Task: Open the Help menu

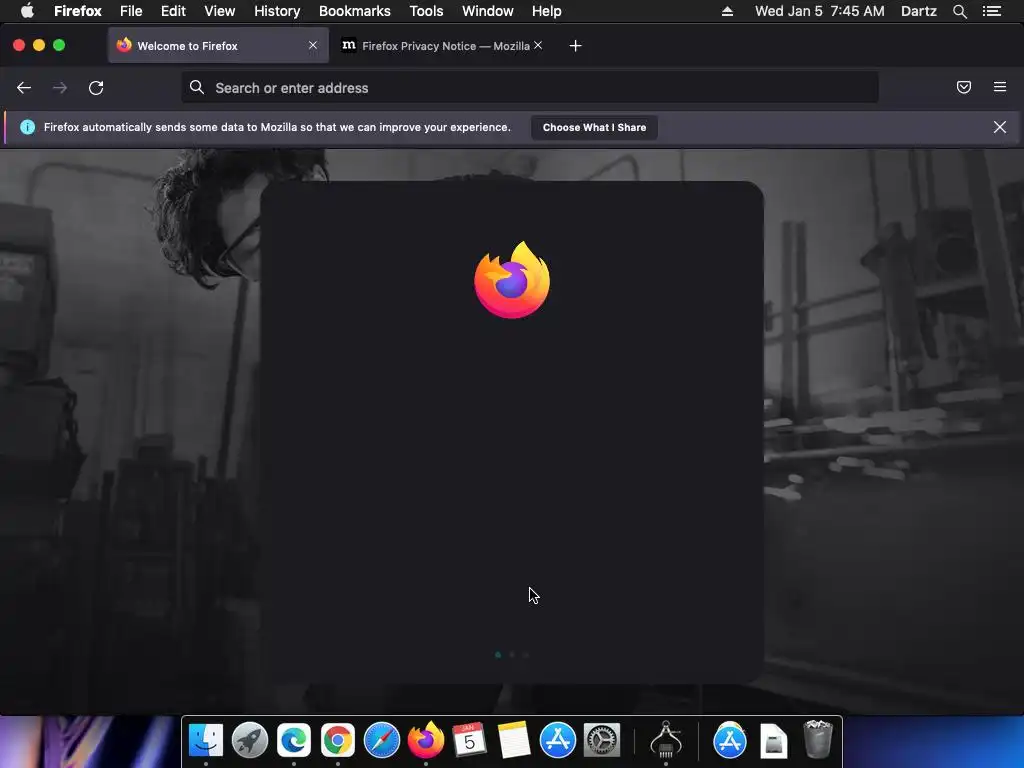Action: click(x=547, y=11)
